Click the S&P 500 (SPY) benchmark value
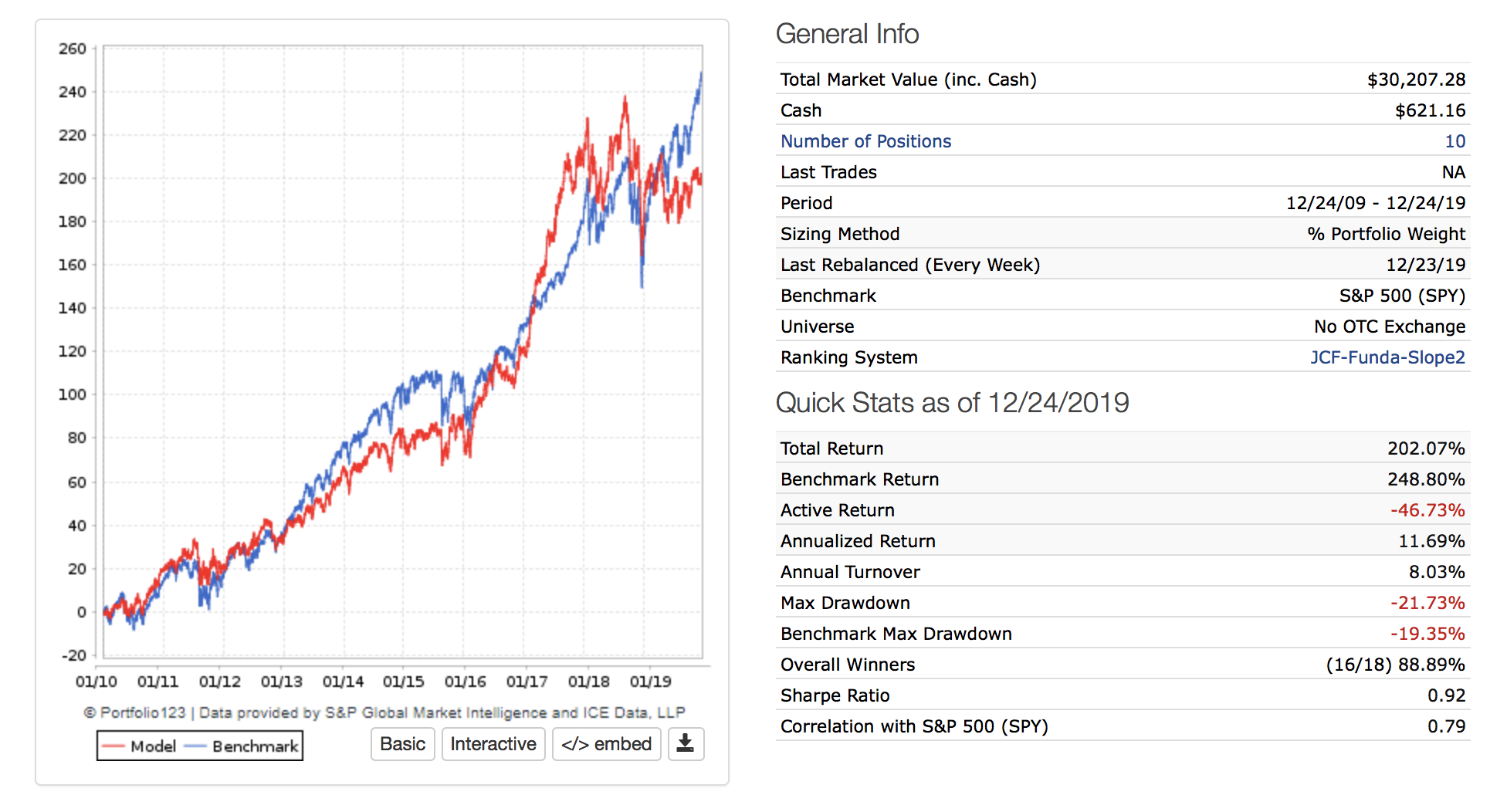Viewport: 1507px width, 812px height. pyautogui.click(x=1401, y=296)
